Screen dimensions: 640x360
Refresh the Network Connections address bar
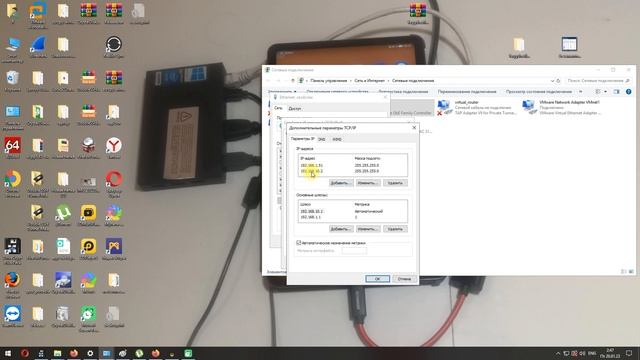pos(558,81)
